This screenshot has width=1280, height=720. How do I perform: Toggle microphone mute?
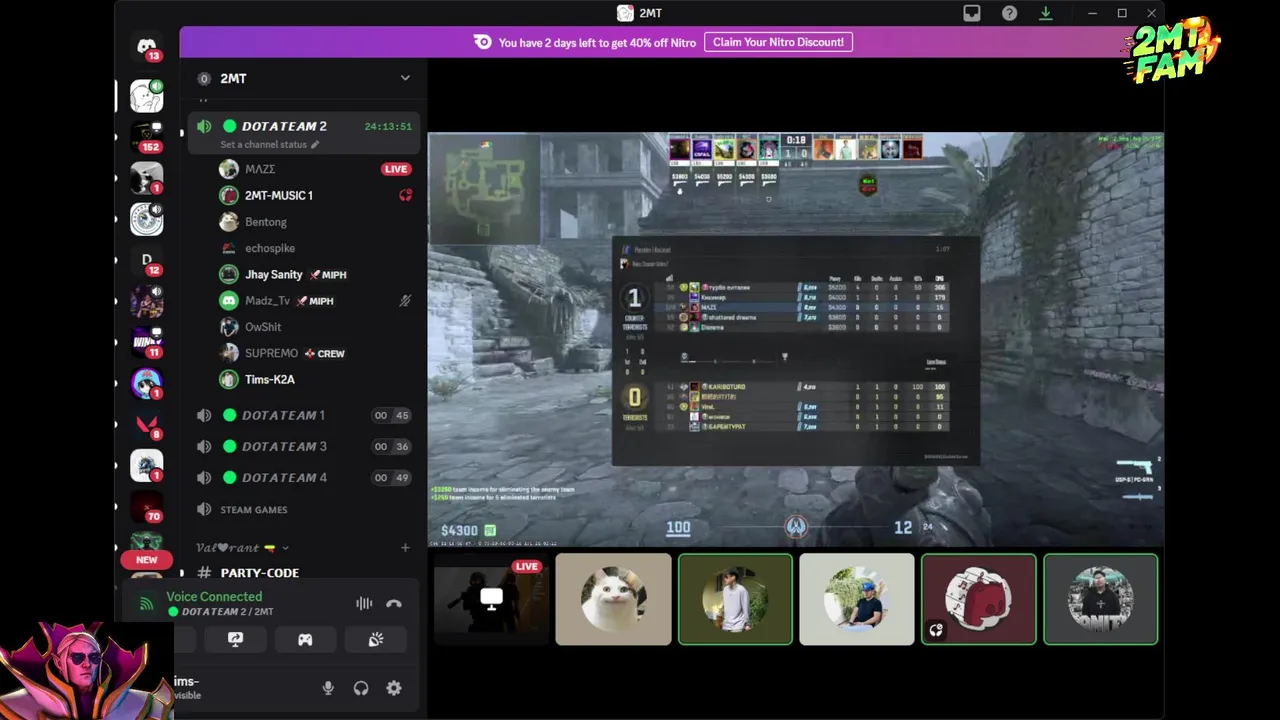[x=328, y=688]
